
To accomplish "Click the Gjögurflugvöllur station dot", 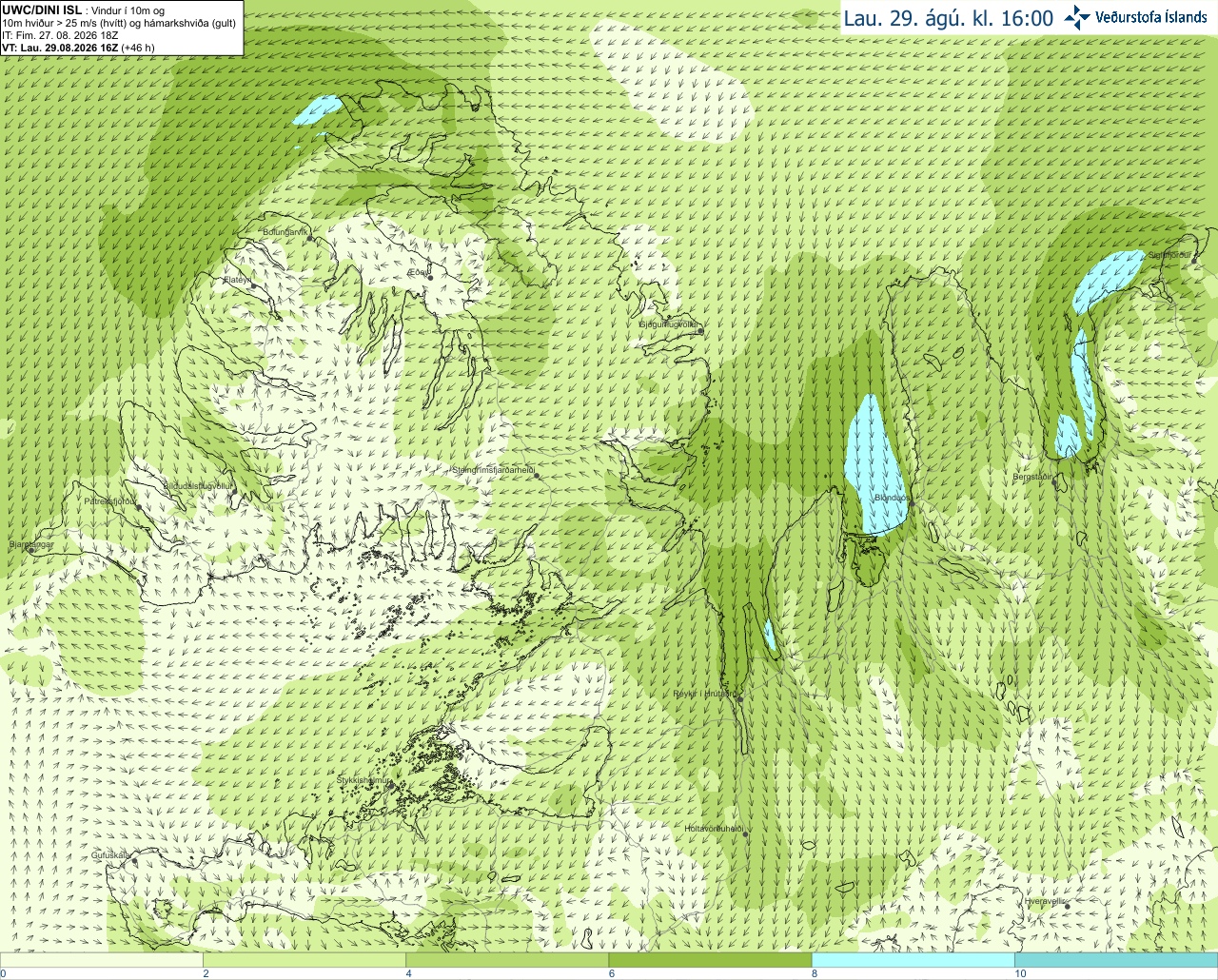I will pyautogui.click(x=699, y=330).
